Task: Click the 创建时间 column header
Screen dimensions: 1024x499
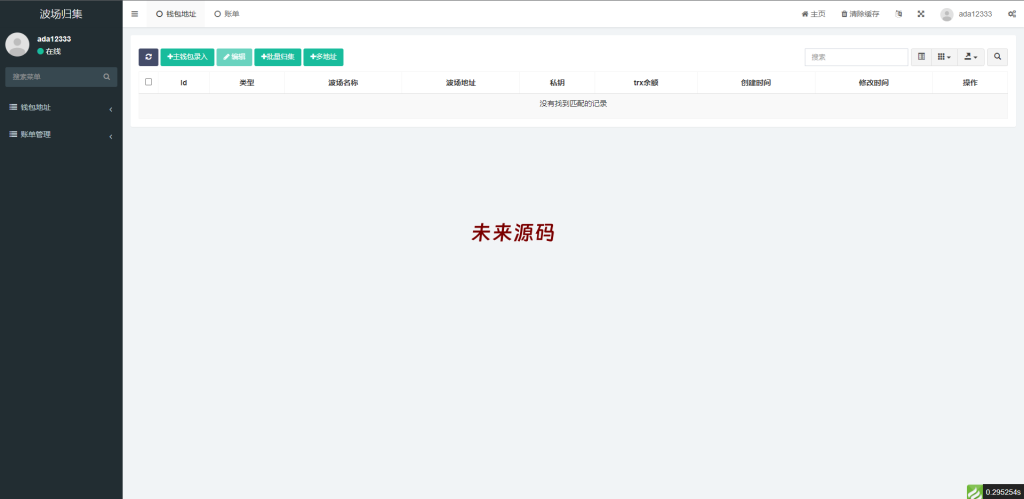Action: point(756,83)
